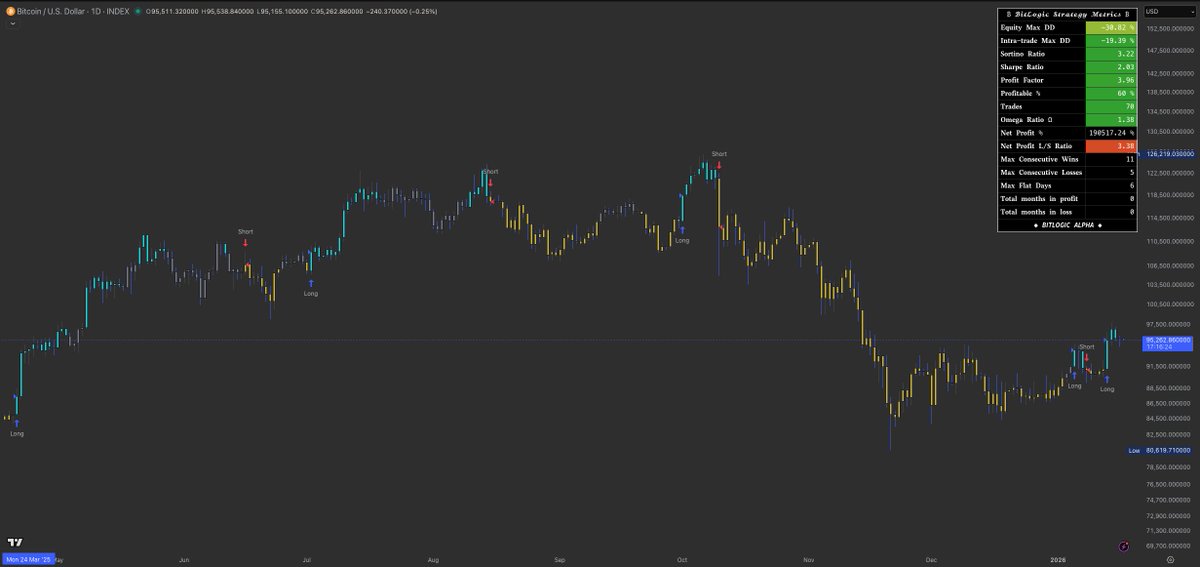Click the Bitcoin coin icon beside the symbol
Screen dimensions: 1200x567
(9, 10)
